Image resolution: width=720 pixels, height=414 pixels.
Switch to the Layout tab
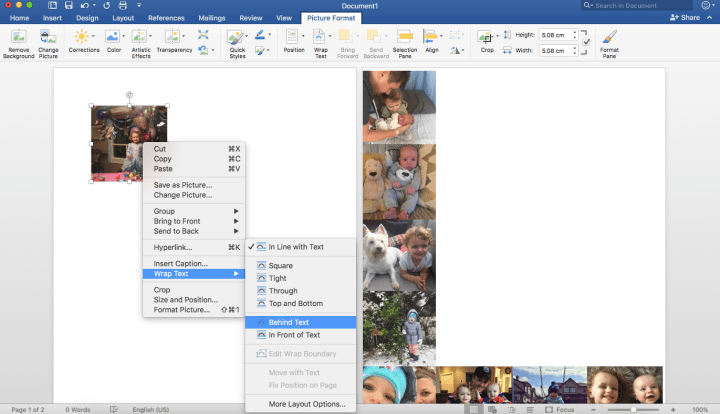[x=123, y=18]
